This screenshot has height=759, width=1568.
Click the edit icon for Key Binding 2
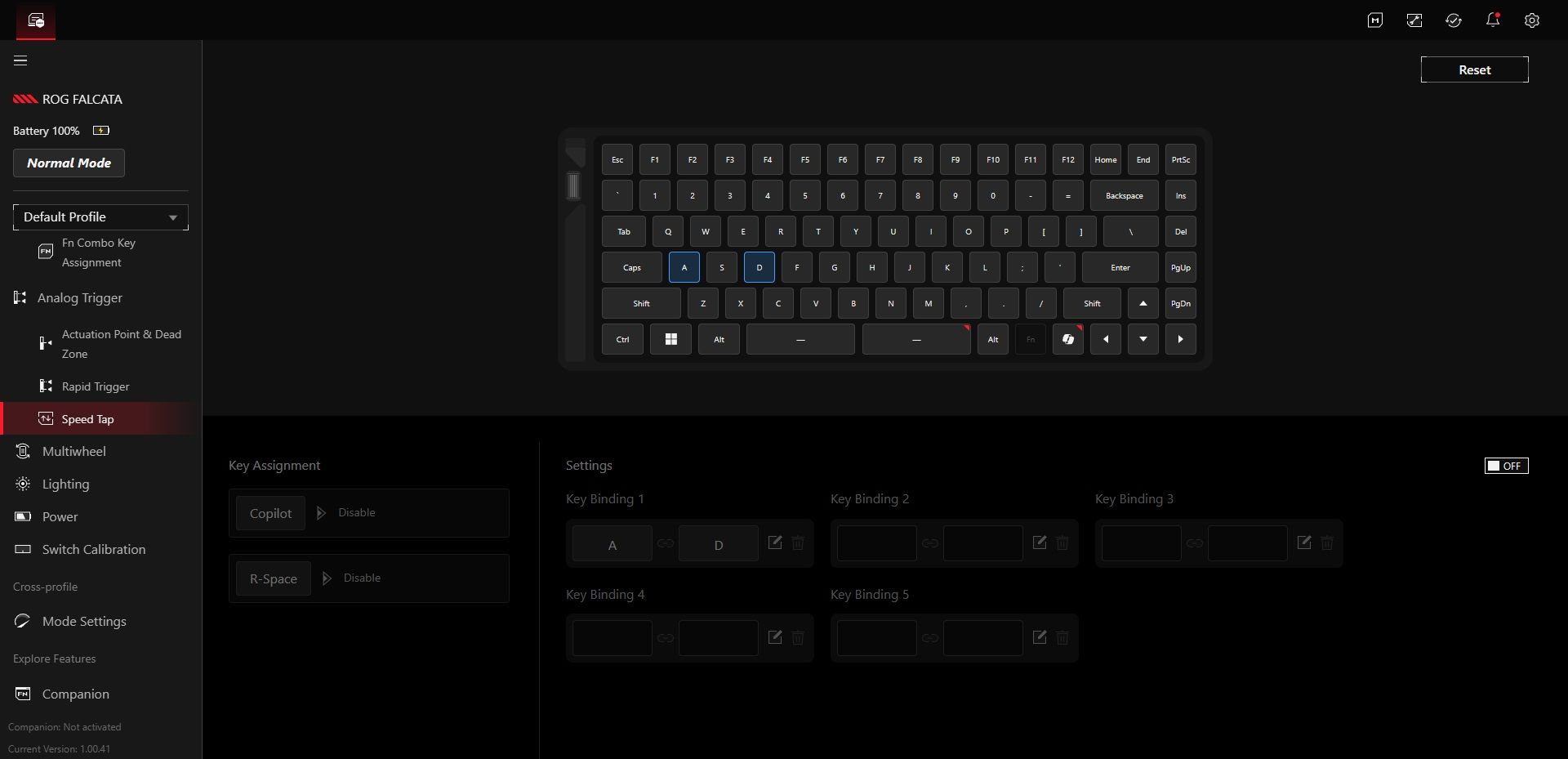(x=1040, y=542)
